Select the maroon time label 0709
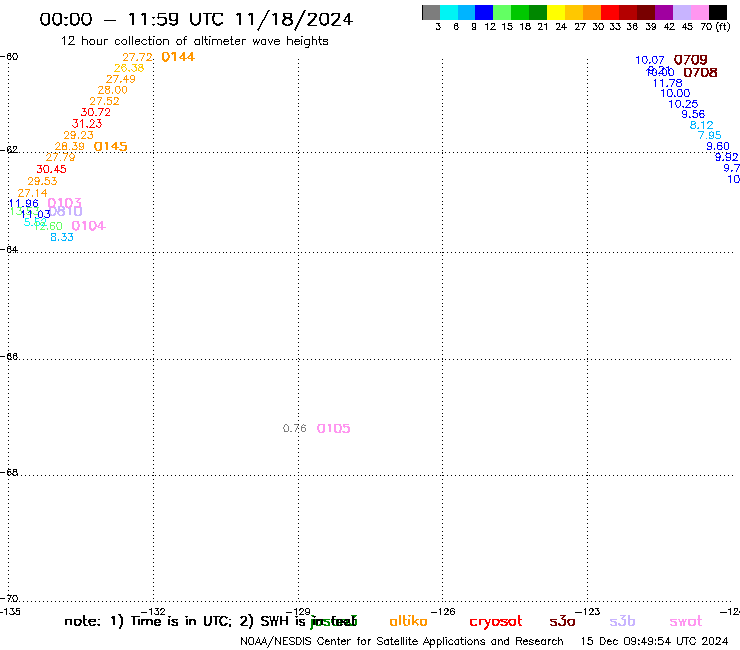 pos(690,60)
